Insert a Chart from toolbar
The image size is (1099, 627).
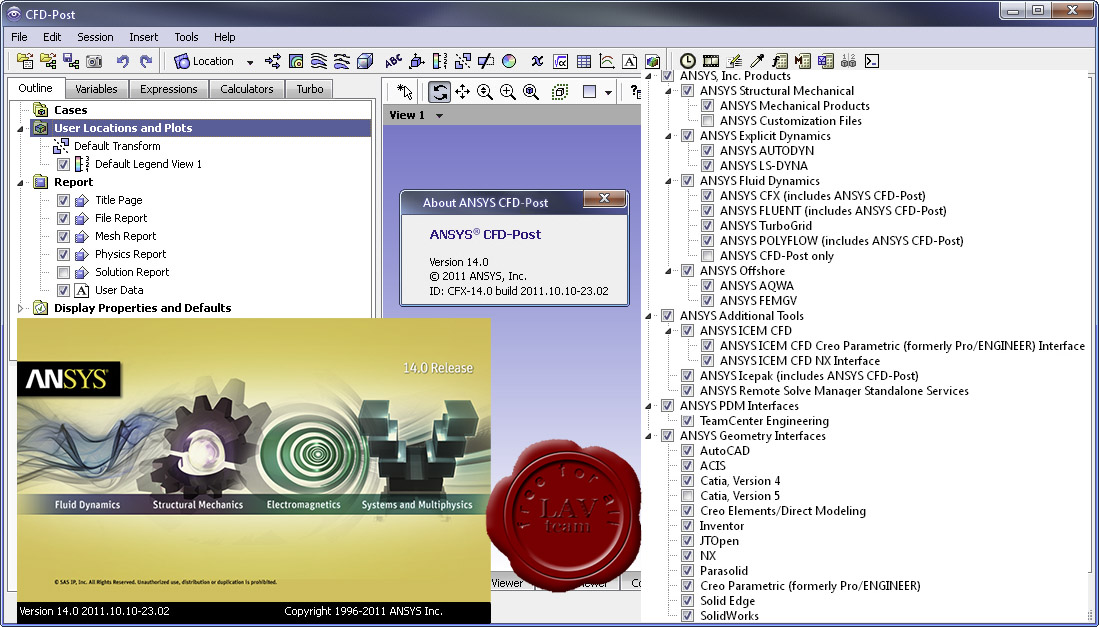606,61
